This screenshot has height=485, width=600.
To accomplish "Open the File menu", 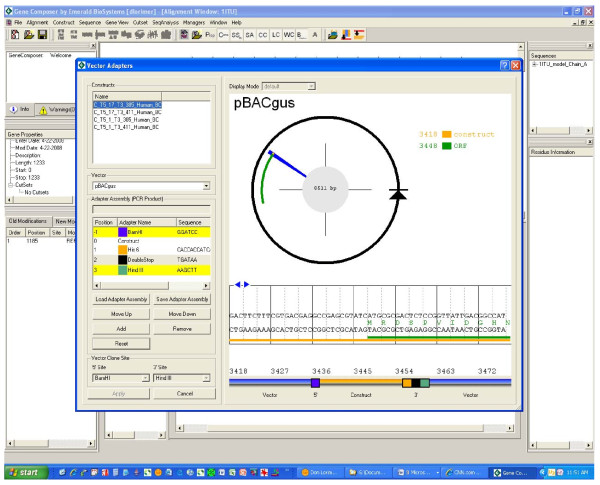I will tap(16, 23).
